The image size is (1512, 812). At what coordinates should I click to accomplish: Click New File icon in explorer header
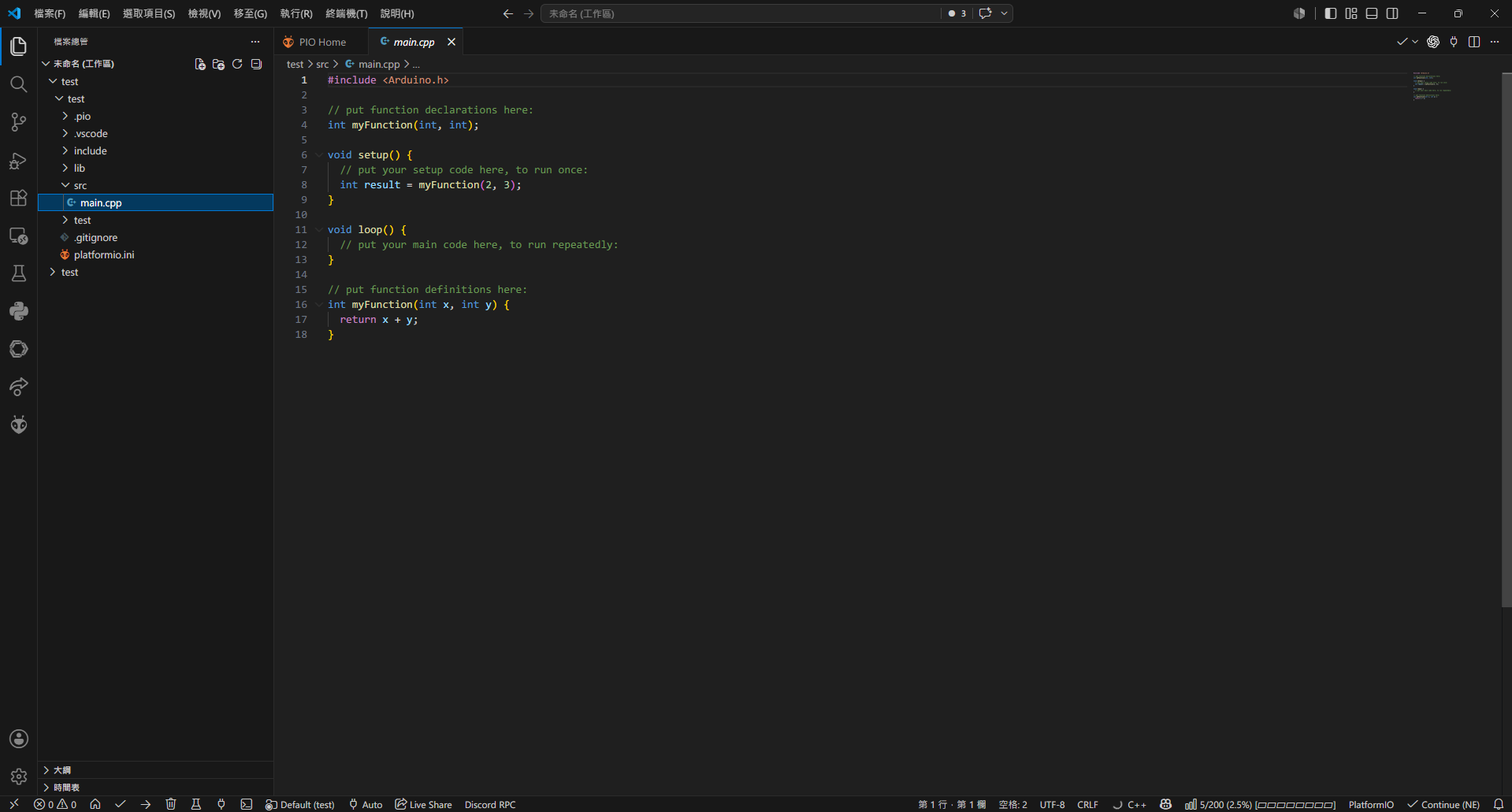[200, 64]
